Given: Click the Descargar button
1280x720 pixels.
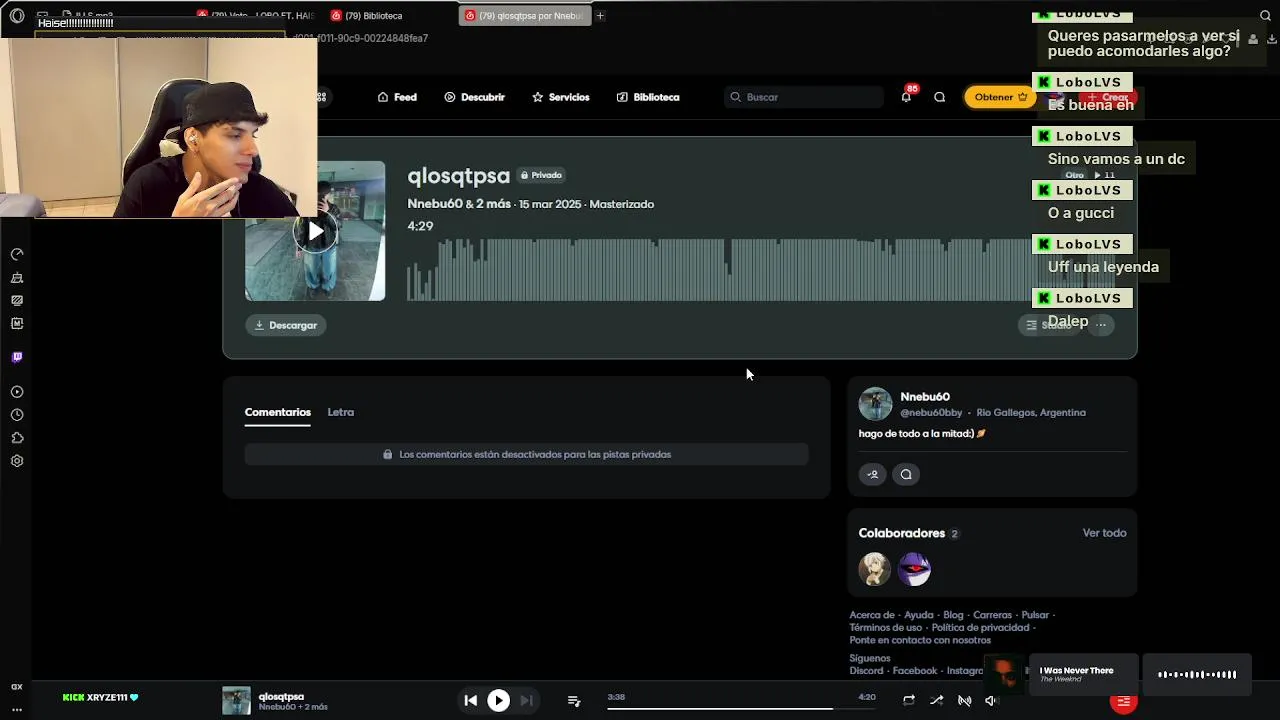Looking at the screenshot, I should 286,325.
